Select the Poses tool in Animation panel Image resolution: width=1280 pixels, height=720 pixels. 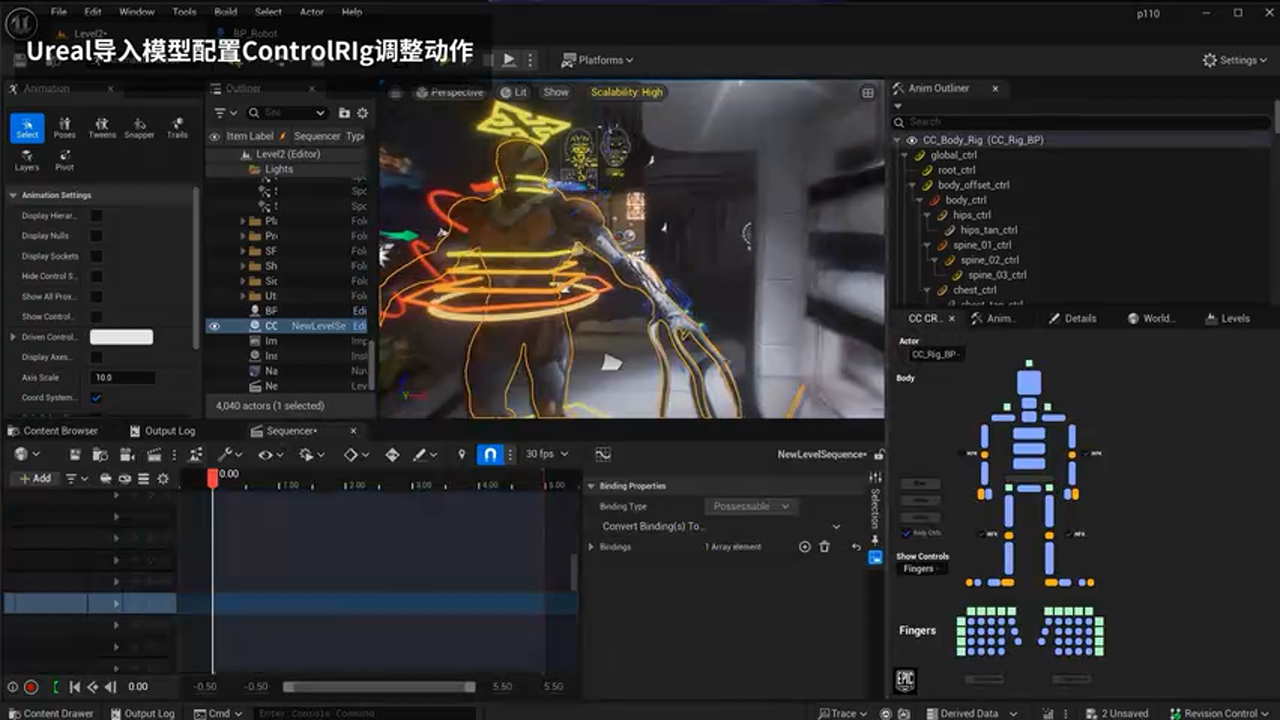point(65,127)
